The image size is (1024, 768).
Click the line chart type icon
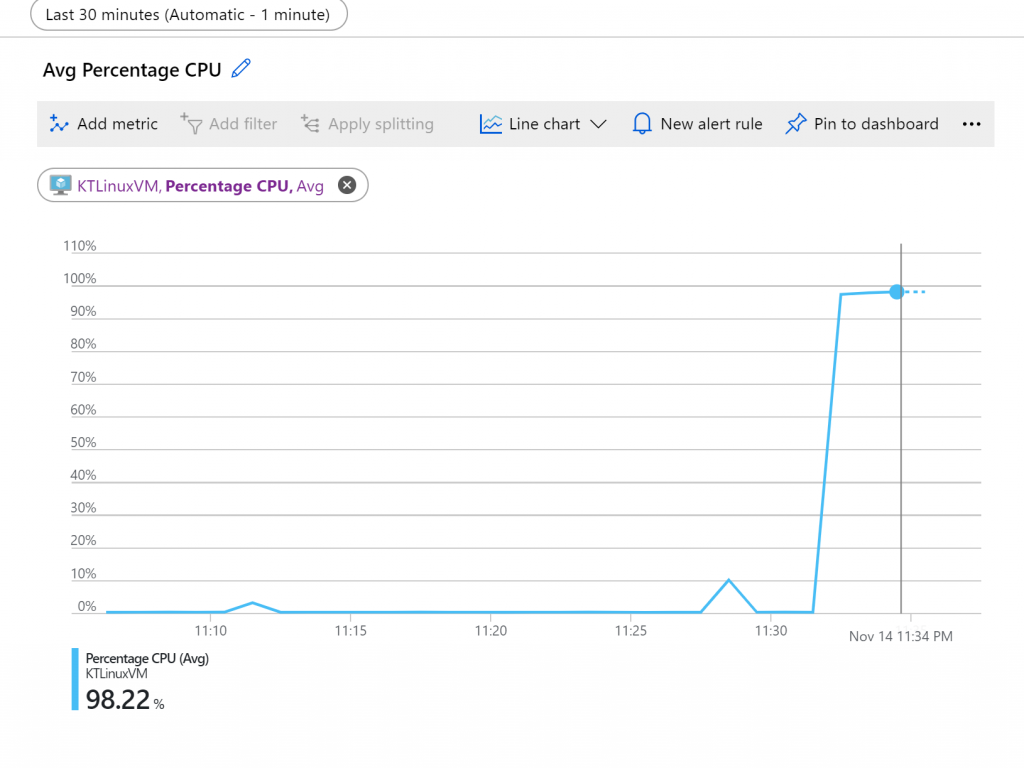point(490,124)
